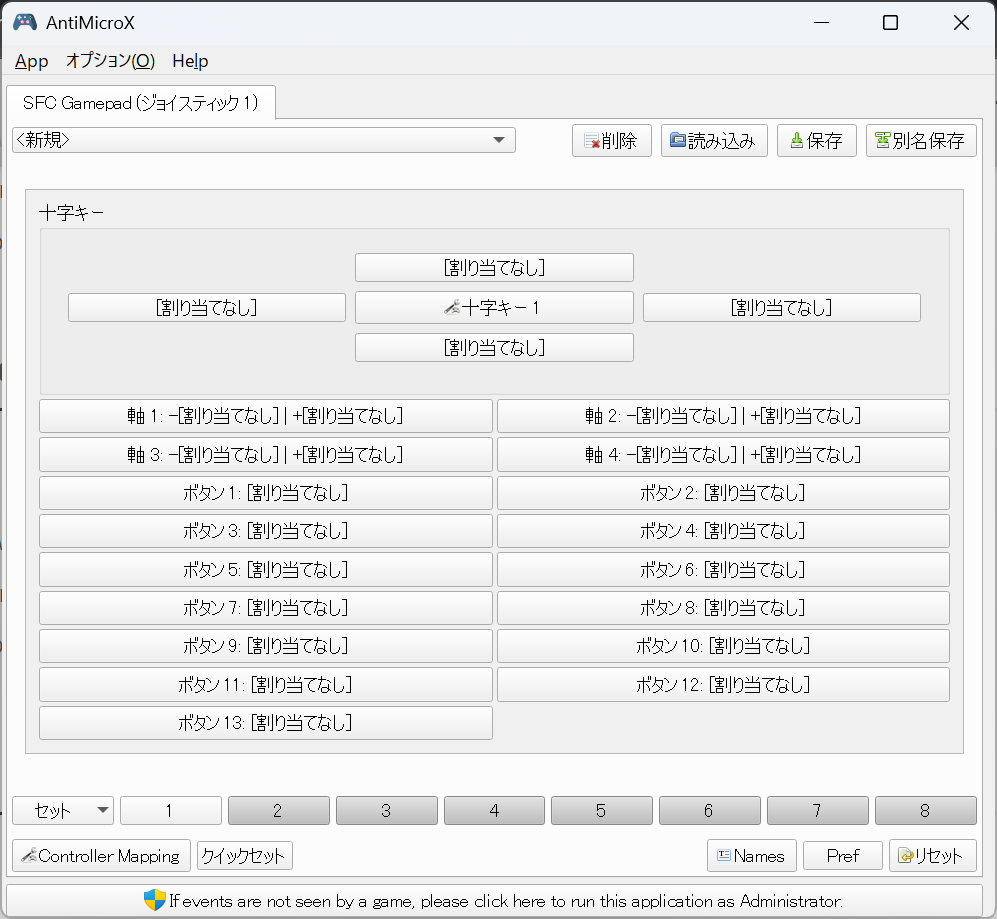Switch to set 8
The height and width of the screenshot is (919, 997).
[925, 811]
